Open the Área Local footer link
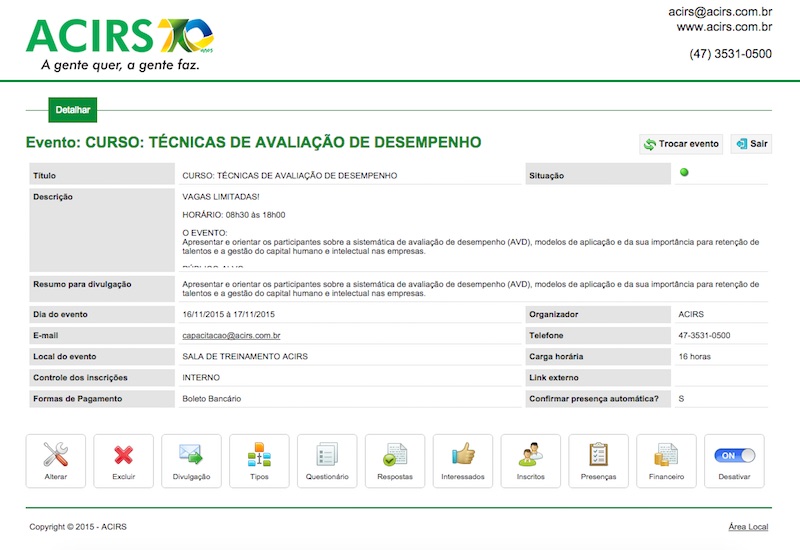800x550 pixels. pos(748,527)
